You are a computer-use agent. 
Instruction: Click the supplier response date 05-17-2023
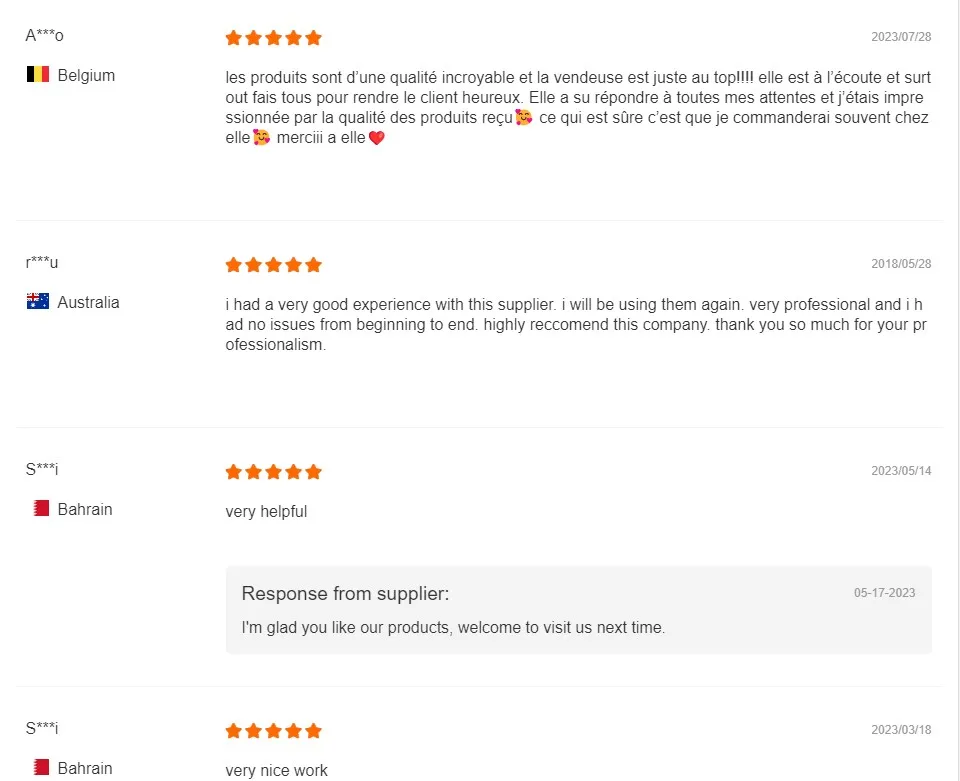point(884,593)
